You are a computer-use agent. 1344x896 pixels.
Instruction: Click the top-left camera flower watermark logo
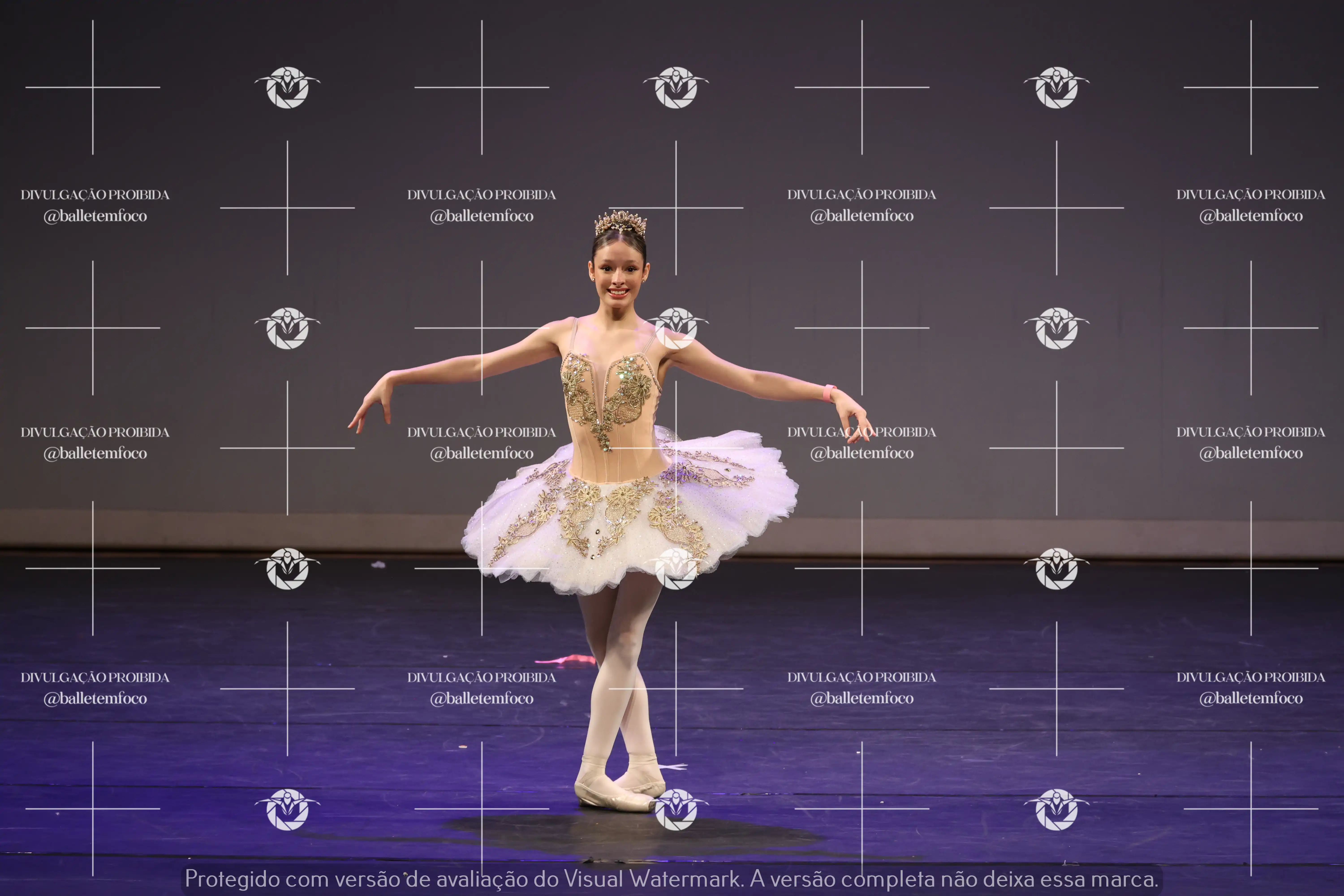coord(287,87)
